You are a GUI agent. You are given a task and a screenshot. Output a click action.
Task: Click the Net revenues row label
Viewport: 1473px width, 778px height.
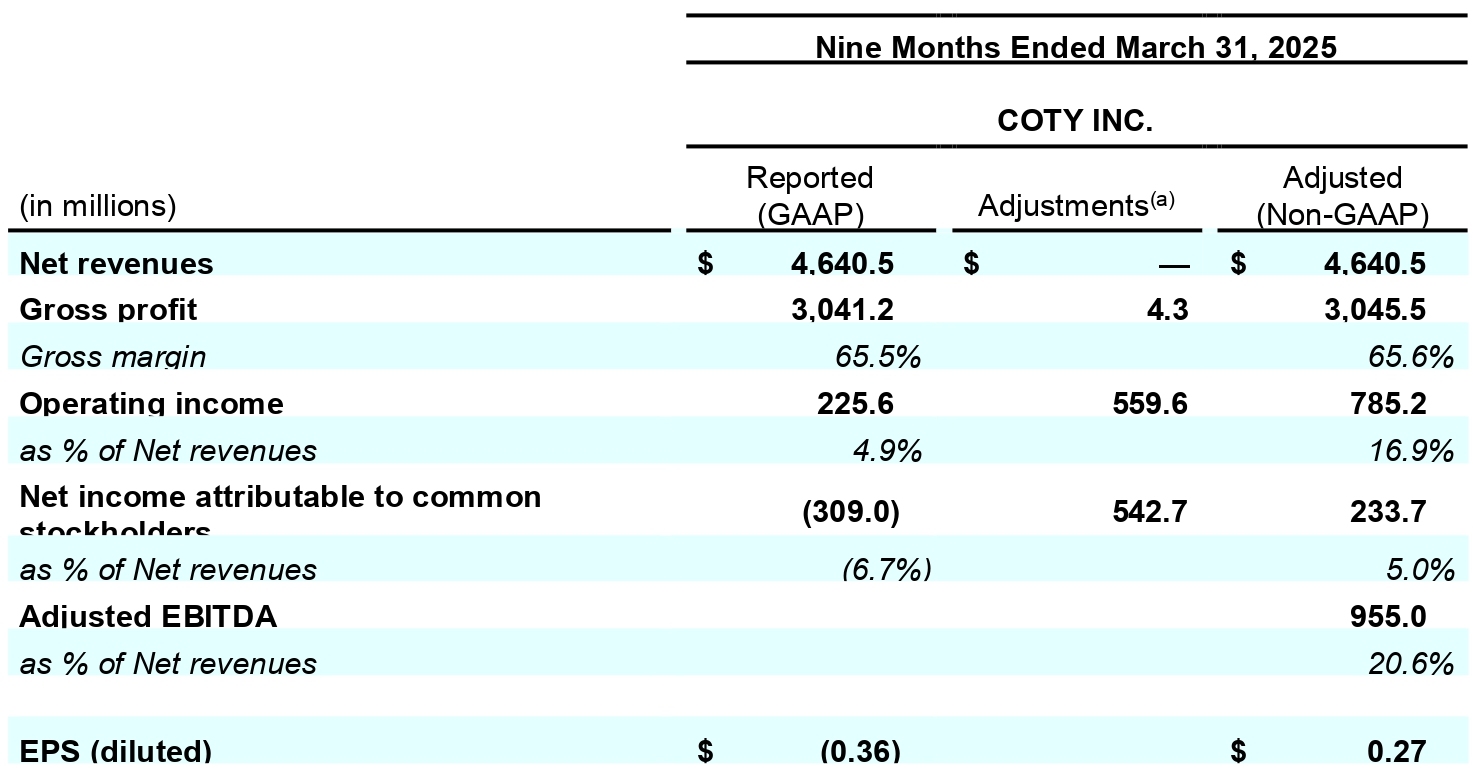click(116, 264)
